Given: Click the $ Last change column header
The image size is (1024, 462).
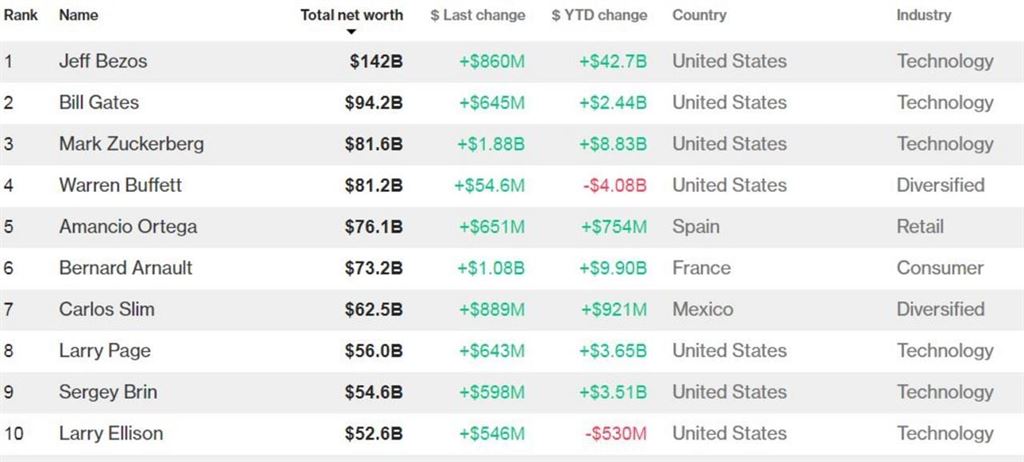Looking at the screenshot, I should point(477,15).
